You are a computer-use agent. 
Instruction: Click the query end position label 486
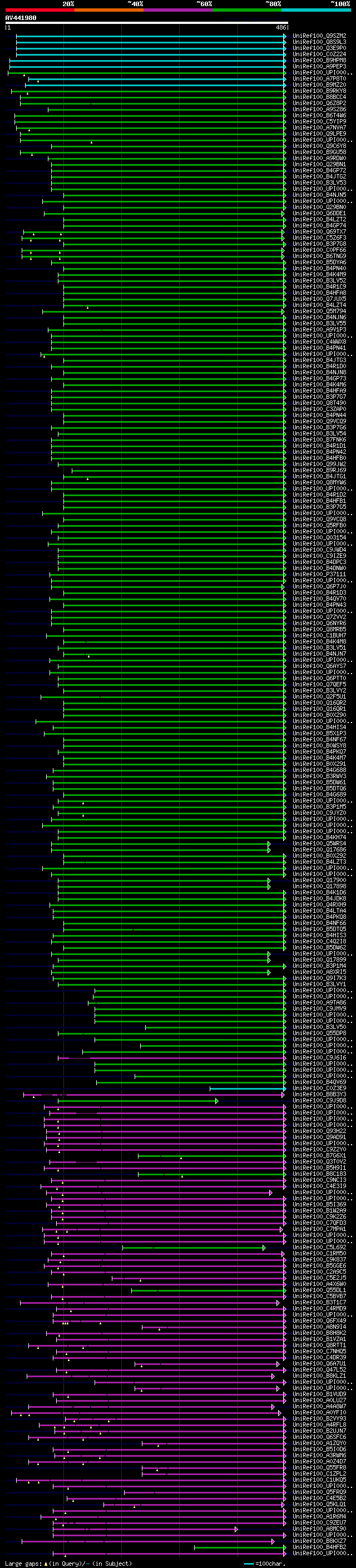click(x=281, y=27)
